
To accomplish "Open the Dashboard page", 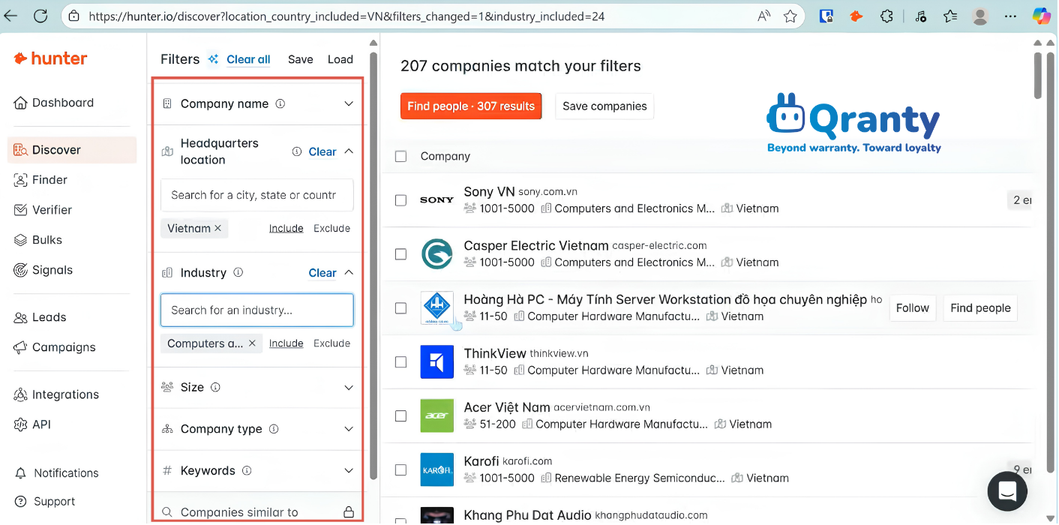I will [x=54, y=103].
